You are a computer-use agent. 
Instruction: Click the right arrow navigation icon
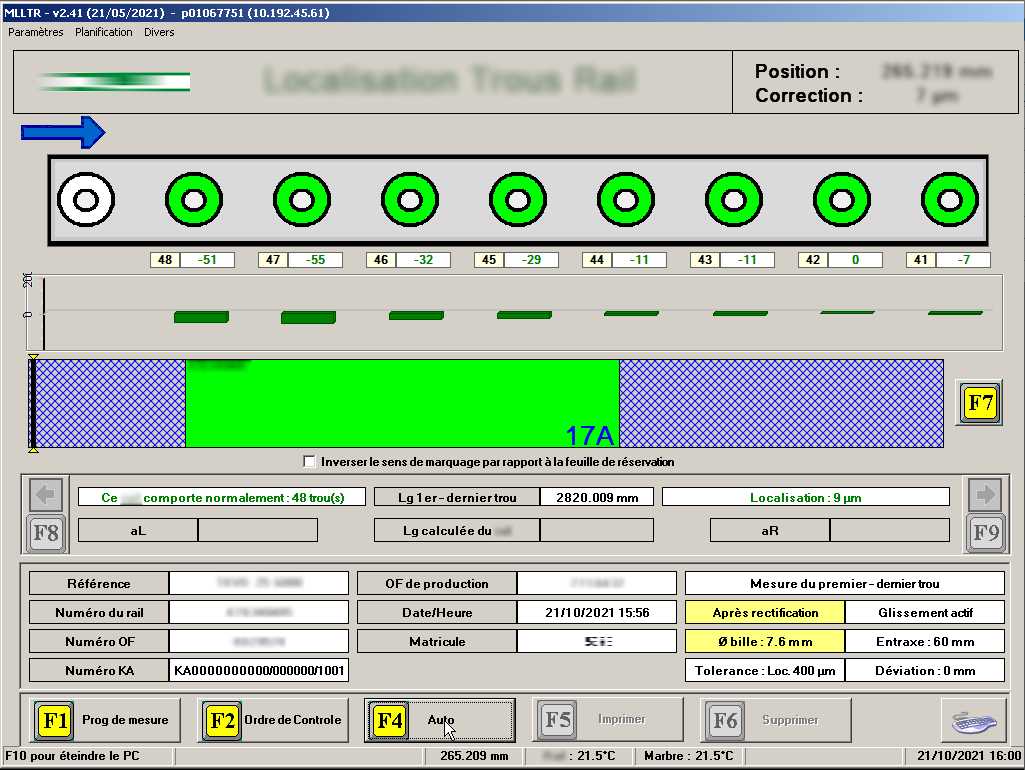pos(985,494)
